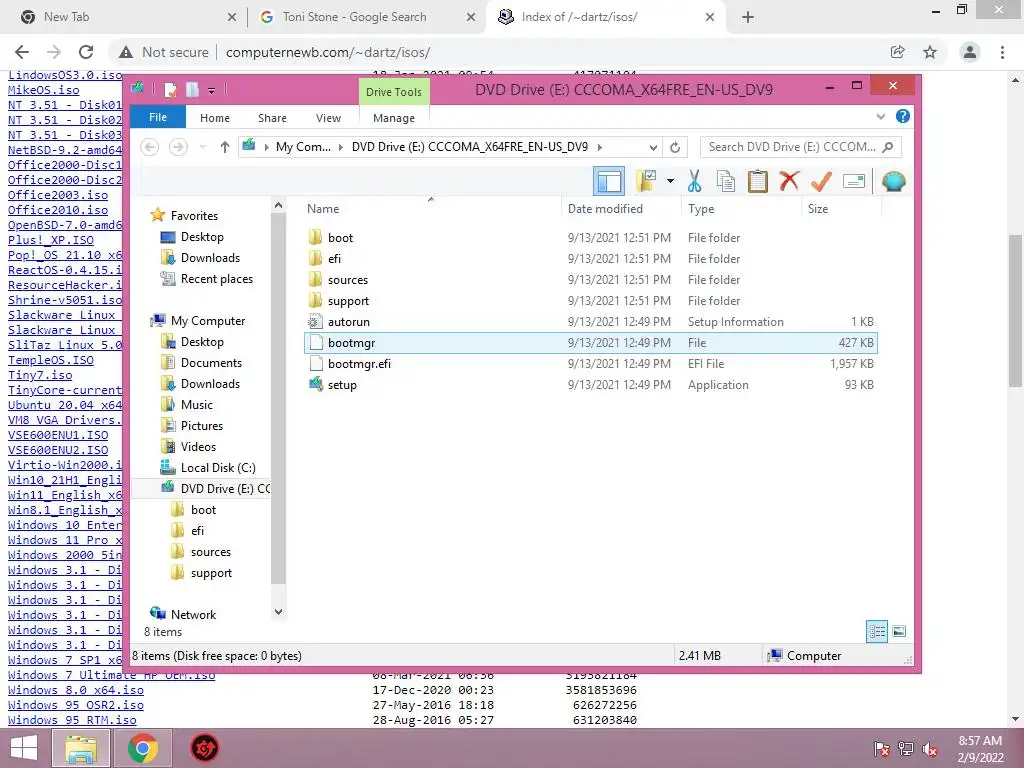Open Documents in navigation pane

(211, 362)
